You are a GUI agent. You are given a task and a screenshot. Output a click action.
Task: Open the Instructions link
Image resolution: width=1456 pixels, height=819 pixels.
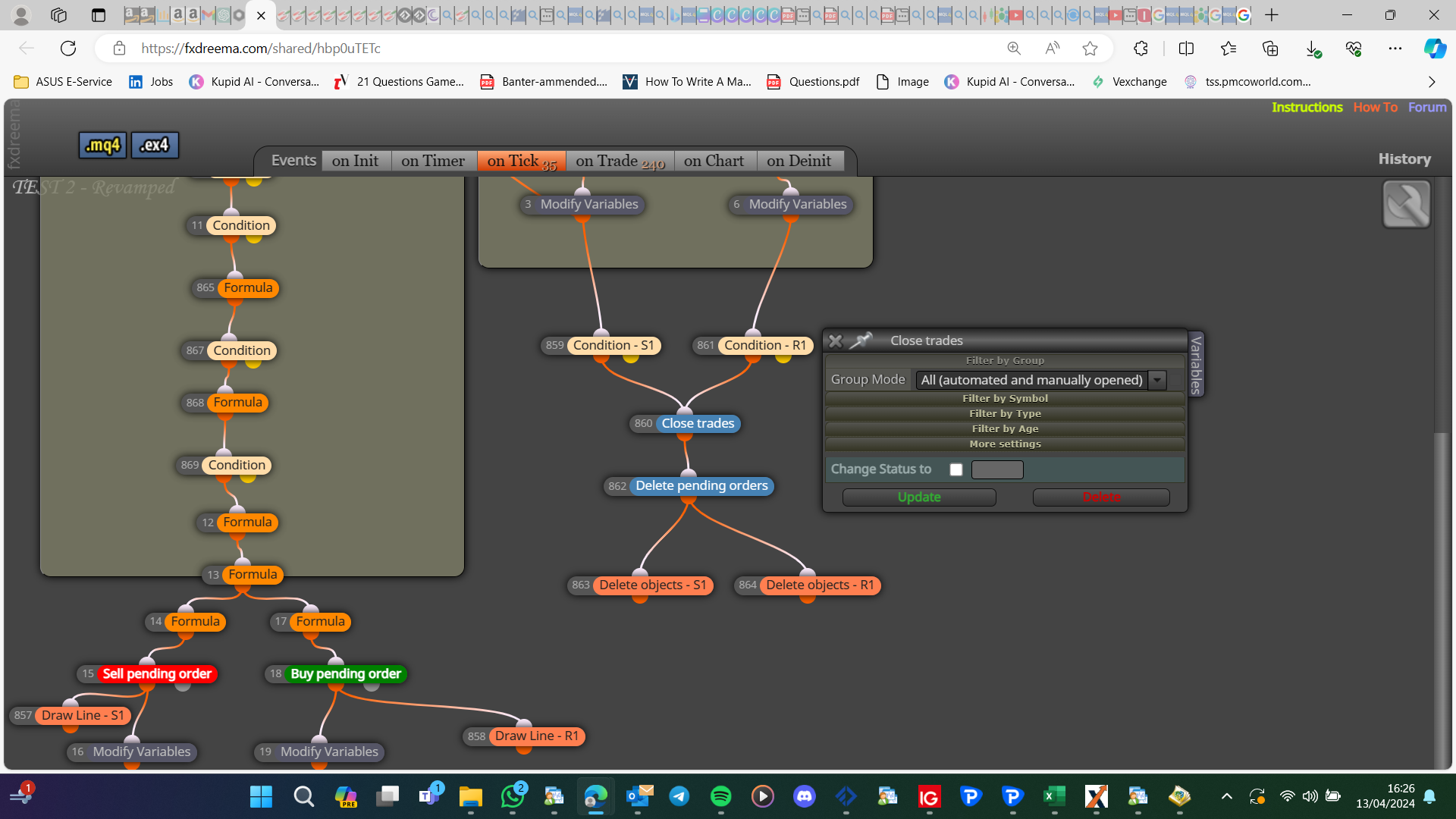1307,108
